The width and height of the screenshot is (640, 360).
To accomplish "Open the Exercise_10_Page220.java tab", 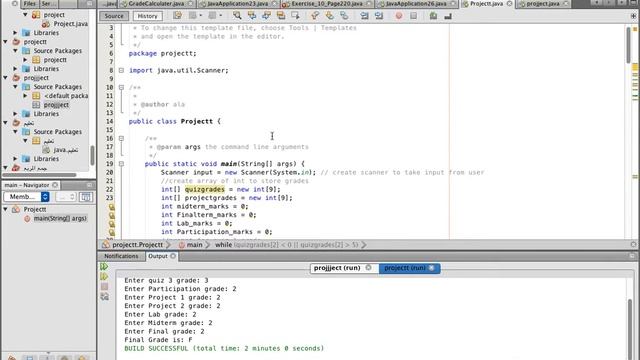I will [327, 4].
